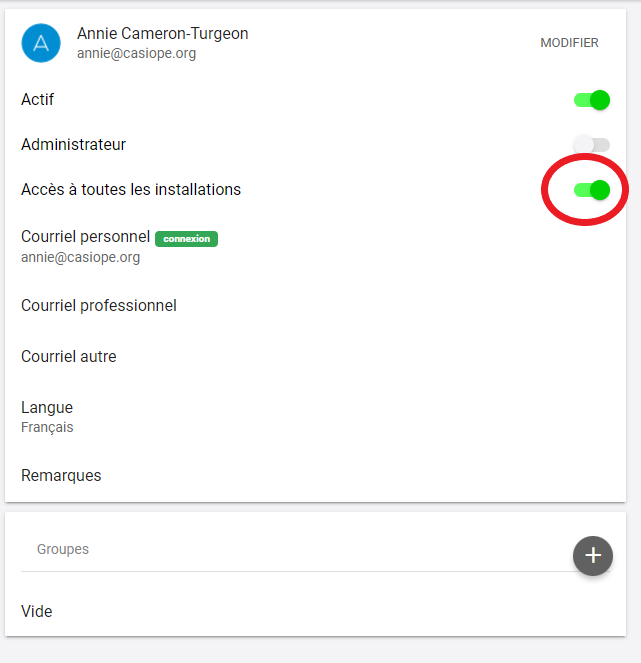The image size is (641, 663).
Task: Click the Administrateur label text
Action: click(x=74, y=145)
